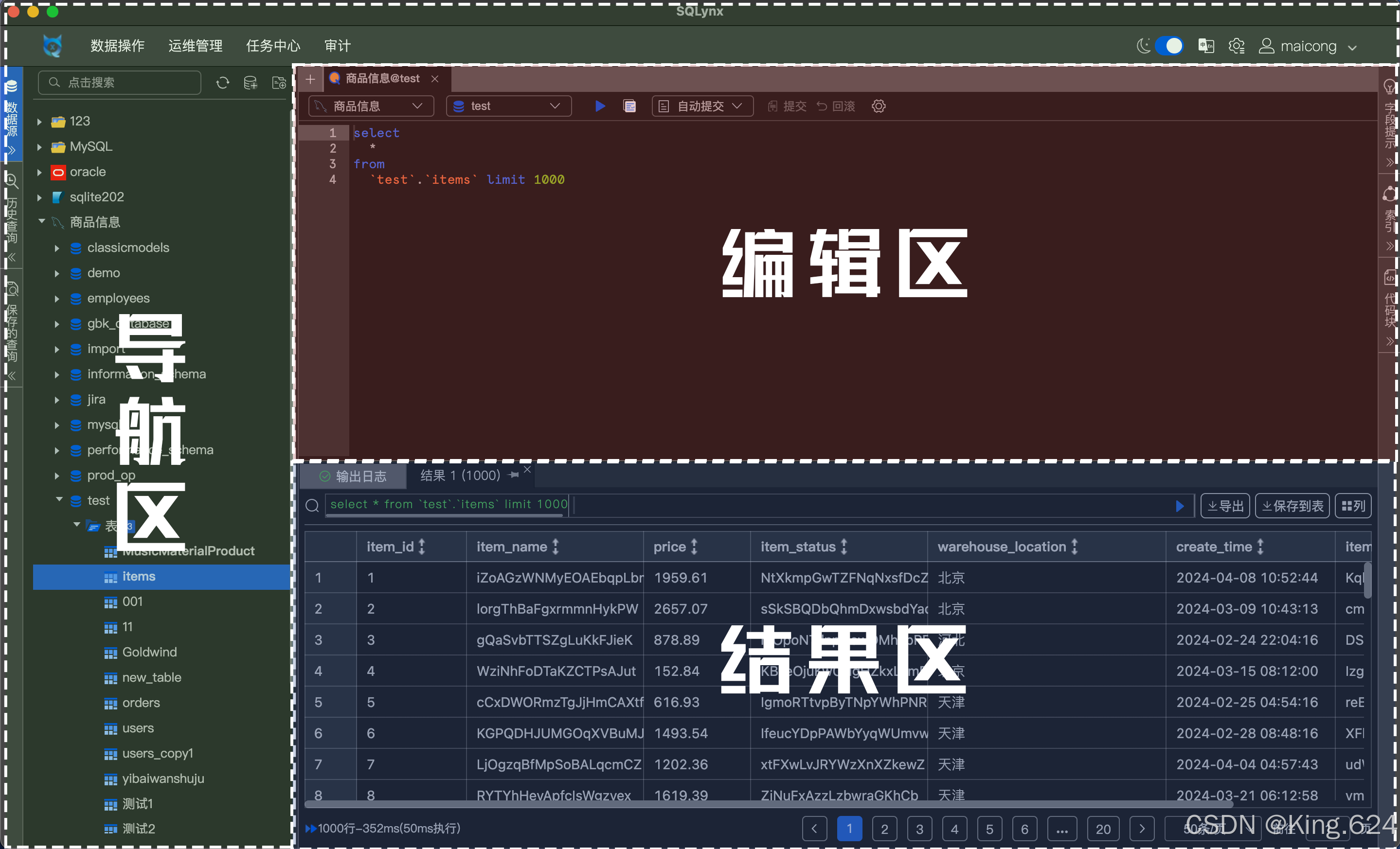Click the language translate icon
Image resolution: width=1400 pixels, height=849 pixels.
[1206, 46]
